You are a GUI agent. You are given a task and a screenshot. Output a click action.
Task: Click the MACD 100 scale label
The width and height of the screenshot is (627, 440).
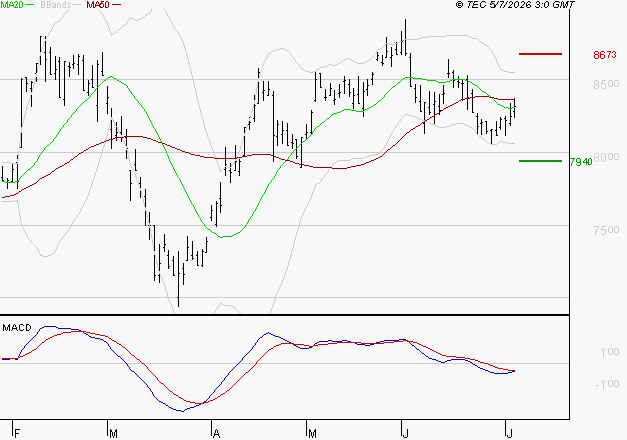click(x=609, y=352)
